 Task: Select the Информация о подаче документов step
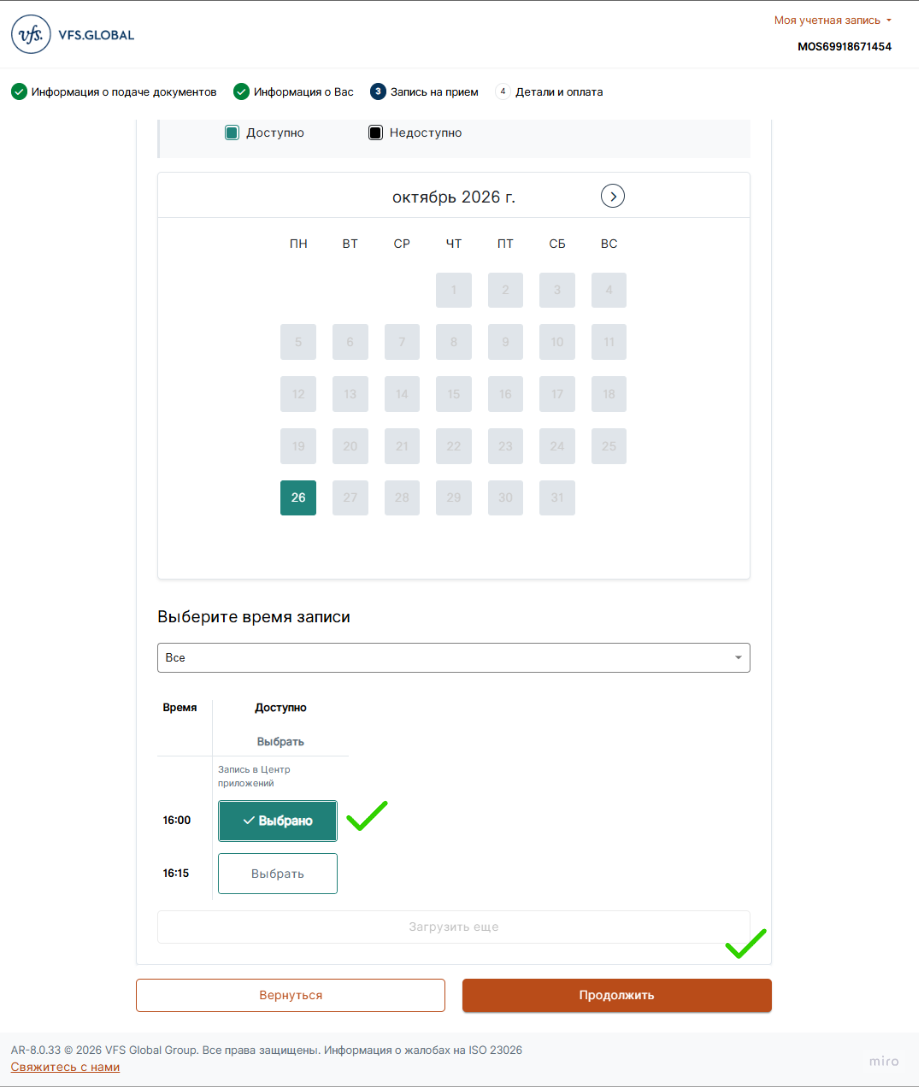(114, 92)
